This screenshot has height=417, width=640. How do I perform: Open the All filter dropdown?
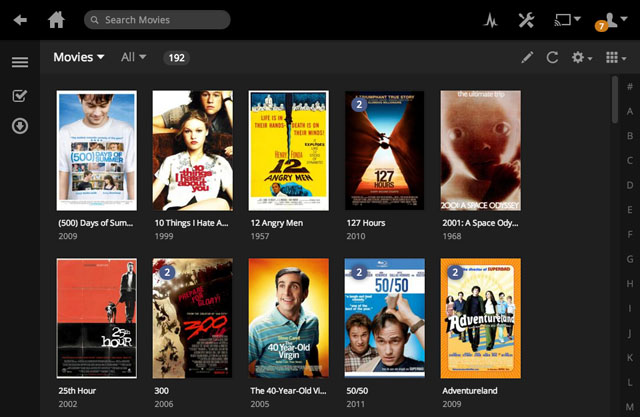[x=133, y=57]
